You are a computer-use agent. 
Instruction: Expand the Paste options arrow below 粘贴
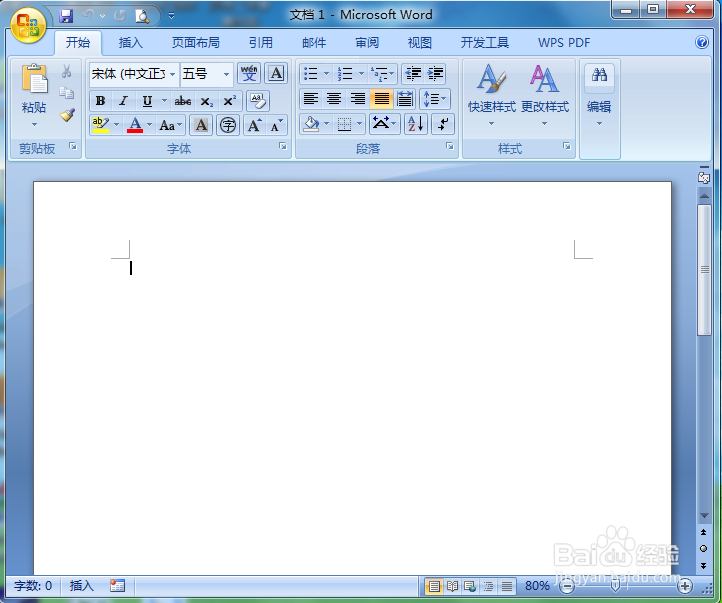(x=34, y=124)
